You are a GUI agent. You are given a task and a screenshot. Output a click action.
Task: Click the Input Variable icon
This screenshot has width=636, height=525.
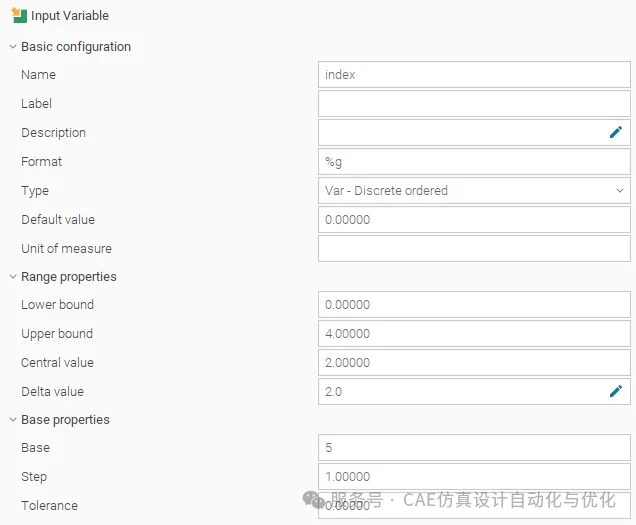click(x=19, y=15)
